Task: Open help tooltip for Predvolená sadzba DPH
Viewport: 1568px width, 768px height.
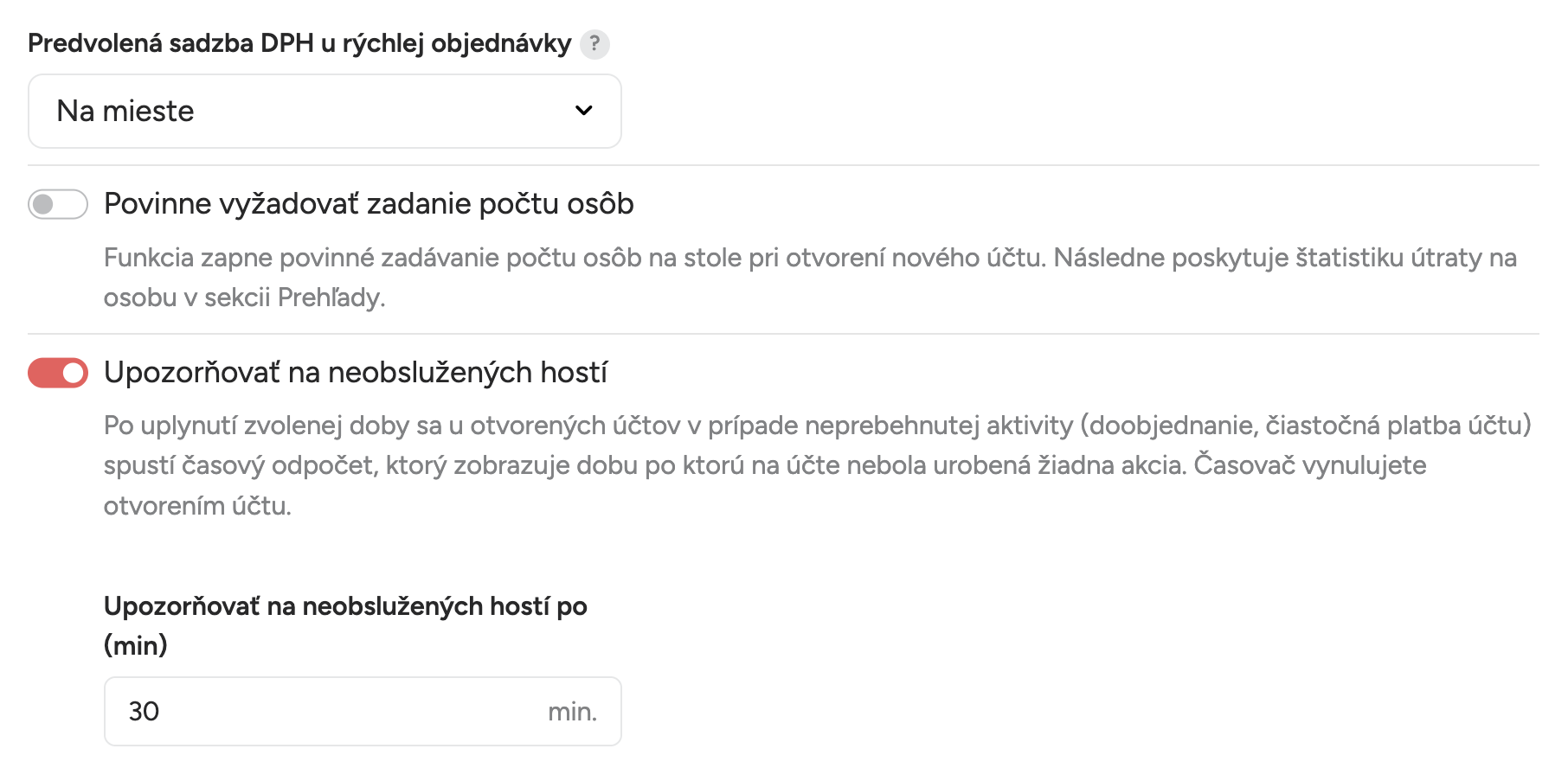Action: point(594,43)
